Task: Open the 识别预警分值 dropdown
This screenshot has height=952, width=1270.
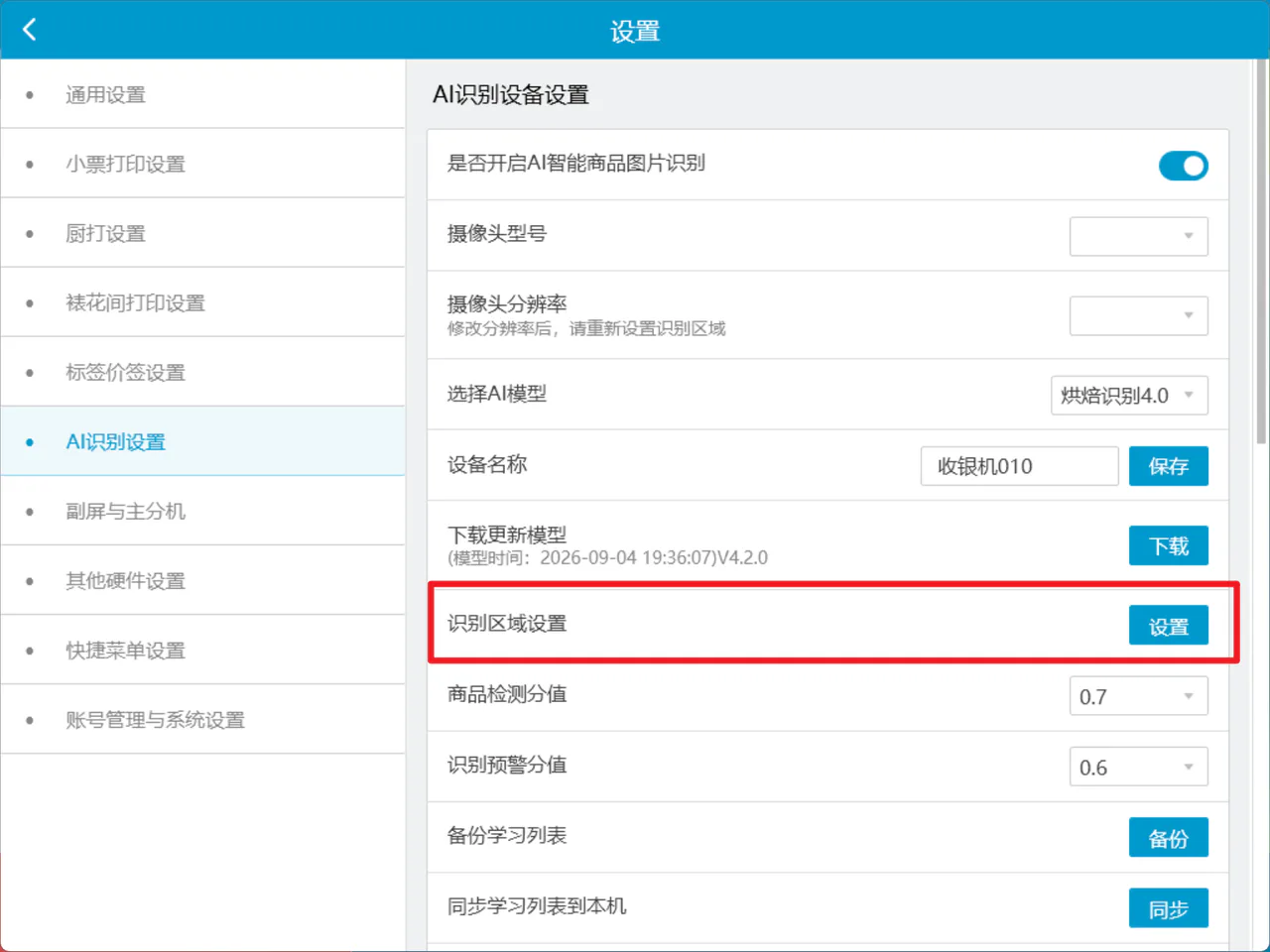Action: (1138, 767)
